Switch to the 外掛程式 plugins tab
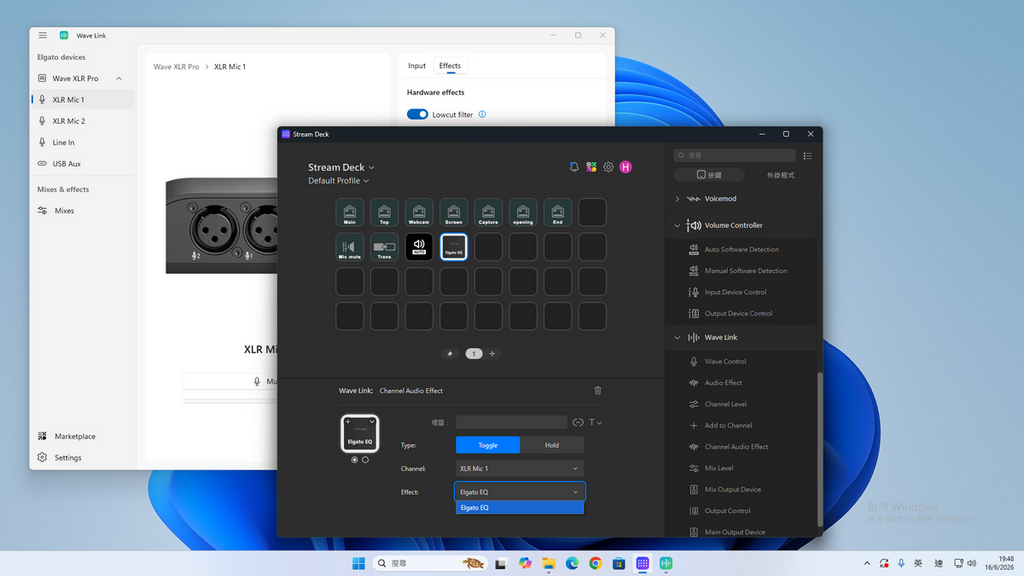Screen dimensions: 1024x576 click(x=780, y=175)
